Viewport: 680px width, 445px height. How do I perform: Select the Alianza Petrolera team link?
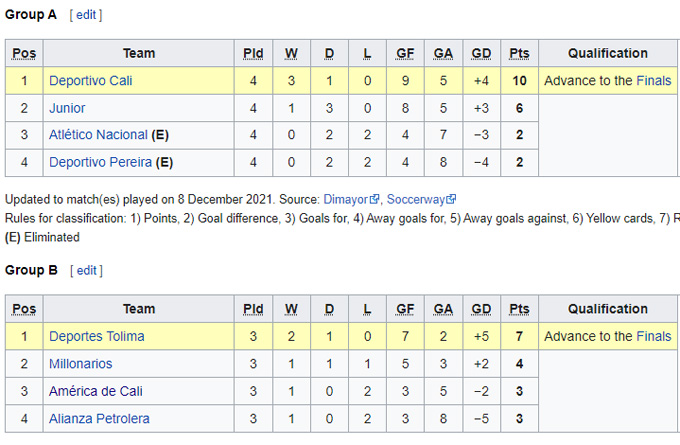pyautogui.click(x=99, y=418)
